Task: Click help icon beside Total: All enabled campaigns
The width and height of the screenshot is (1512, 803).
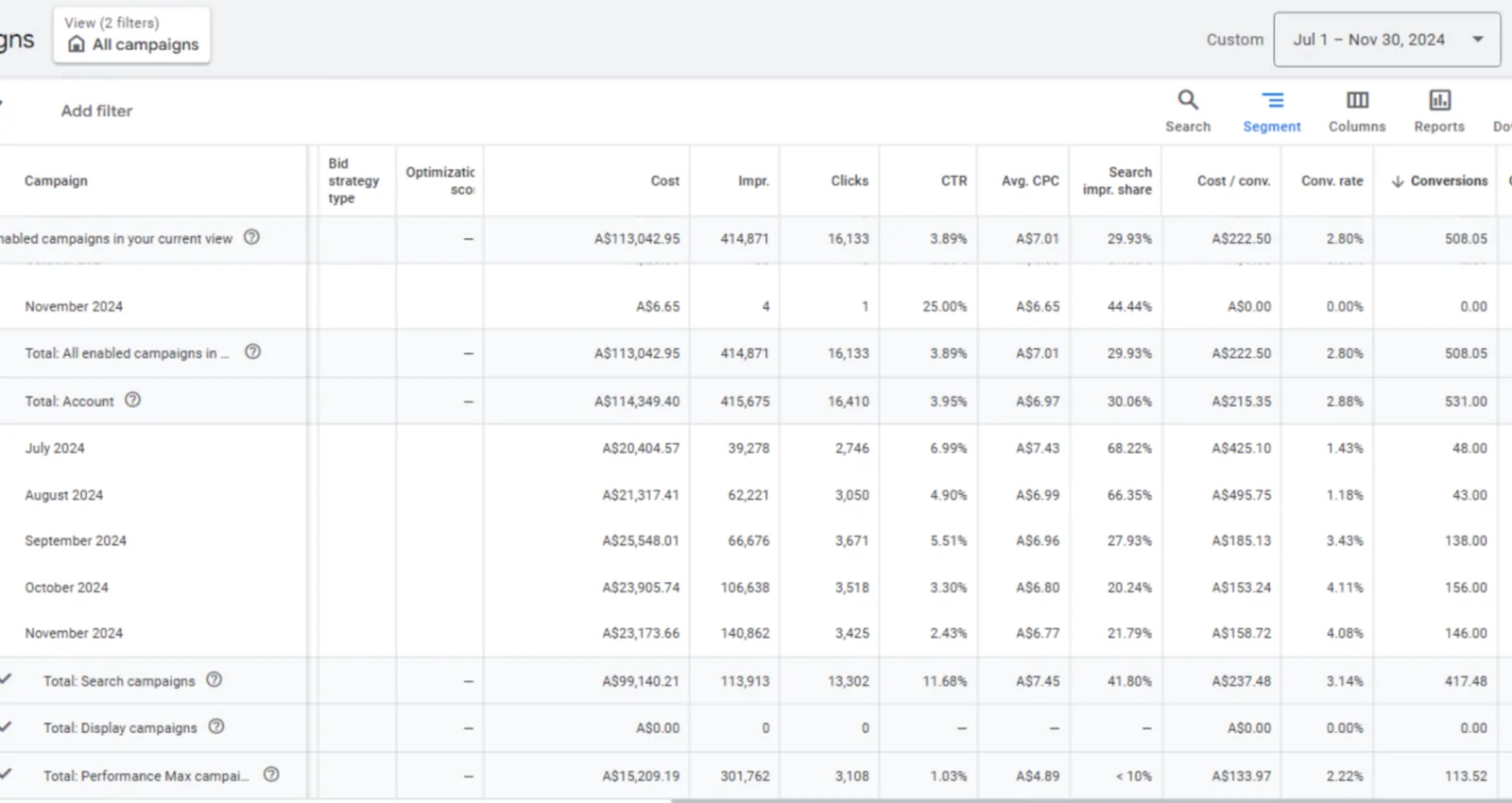Action: [252, 352]
